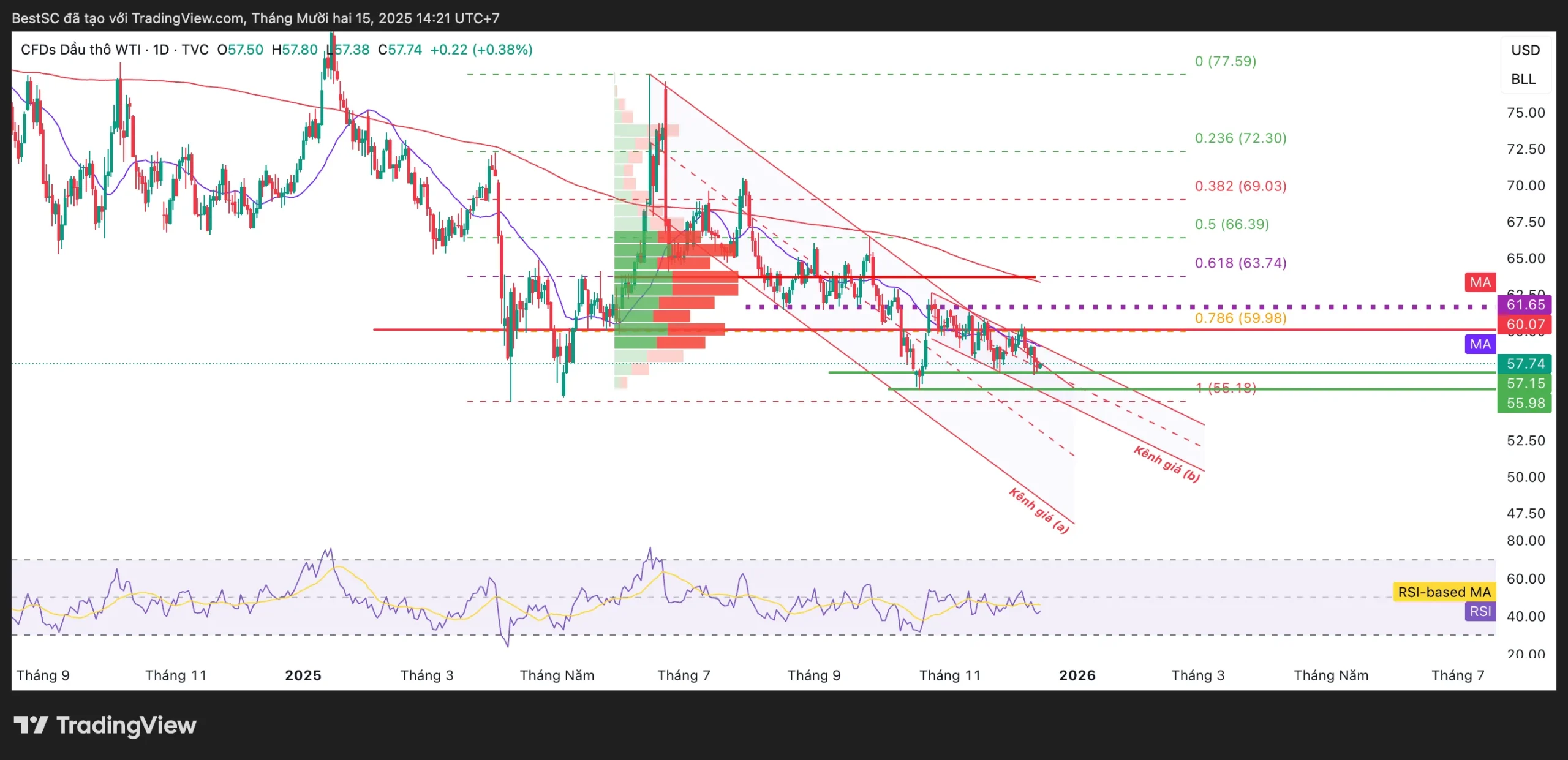Open the BLL unit selector

pyautogui.click(x=1523, y=79)
